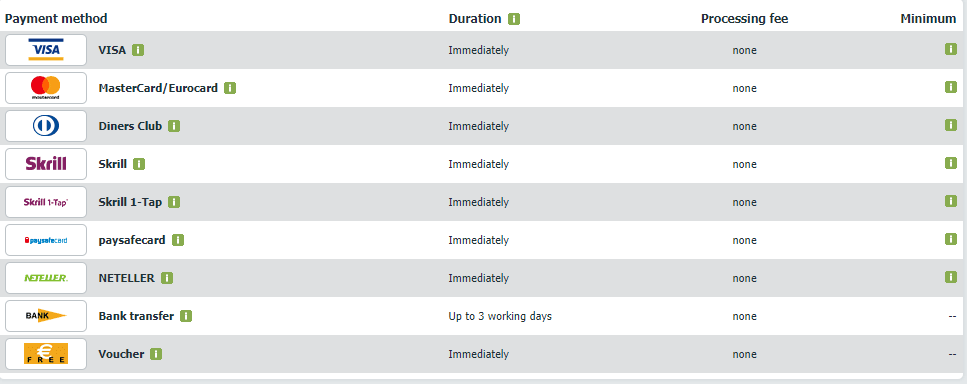Choose the Diners Club logo
The image size is (967, 384).
[46, 126]
